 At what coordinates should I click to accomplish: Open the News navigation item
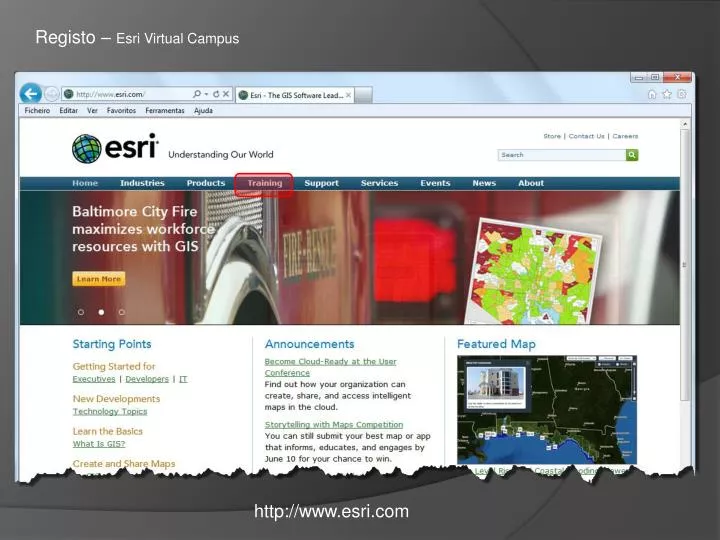[x=484, y=183]
